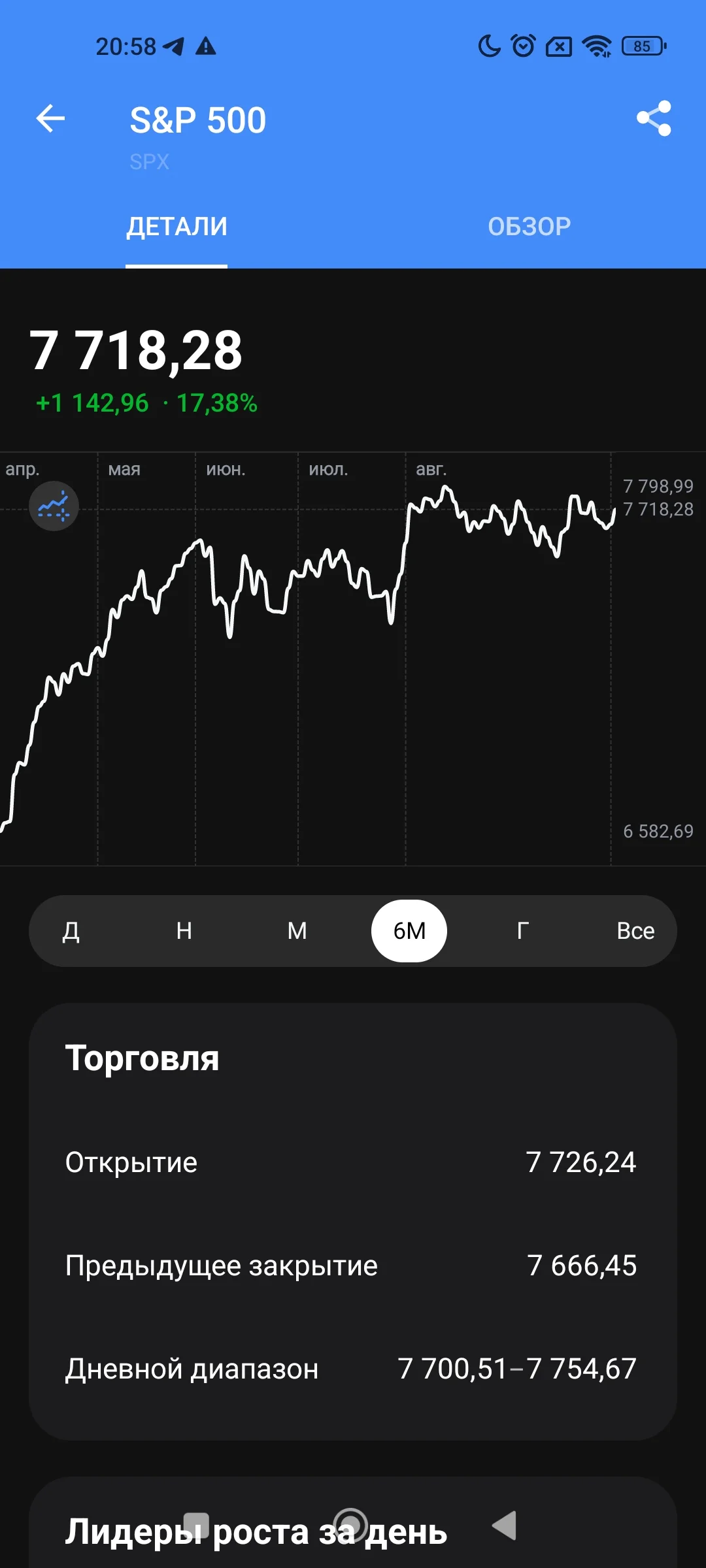Tap the Android back navigation triangle
Screen dimensions: 706x1568
[x=505, y=1526]
